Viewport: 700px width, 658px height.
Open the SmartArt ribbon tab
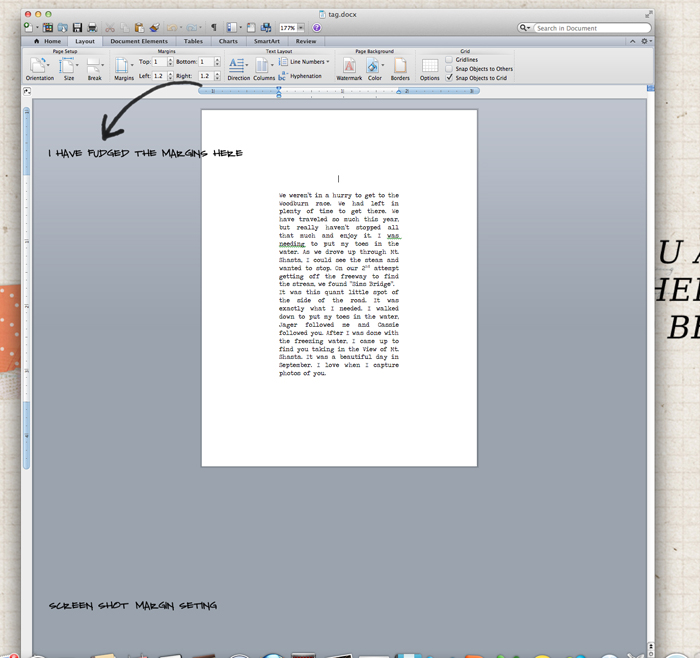coord(267,41)
